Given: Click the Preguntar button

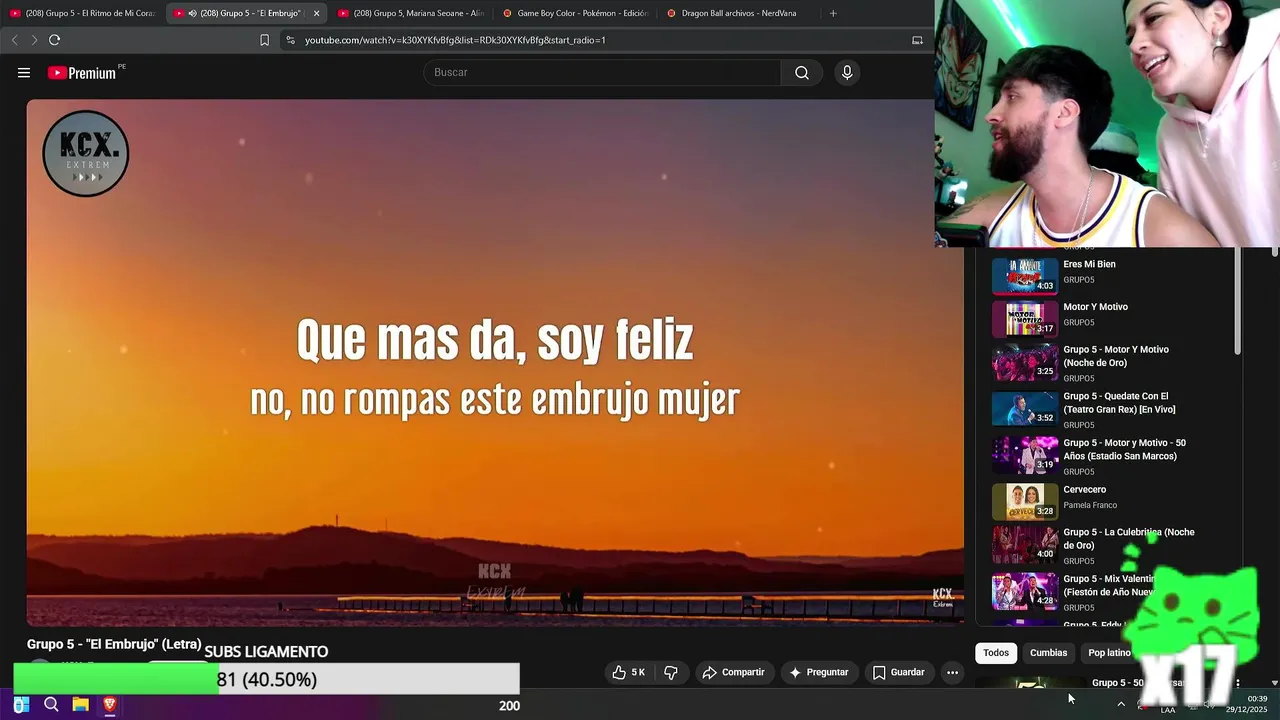Looking at the screenshot, I should [818, 673].
